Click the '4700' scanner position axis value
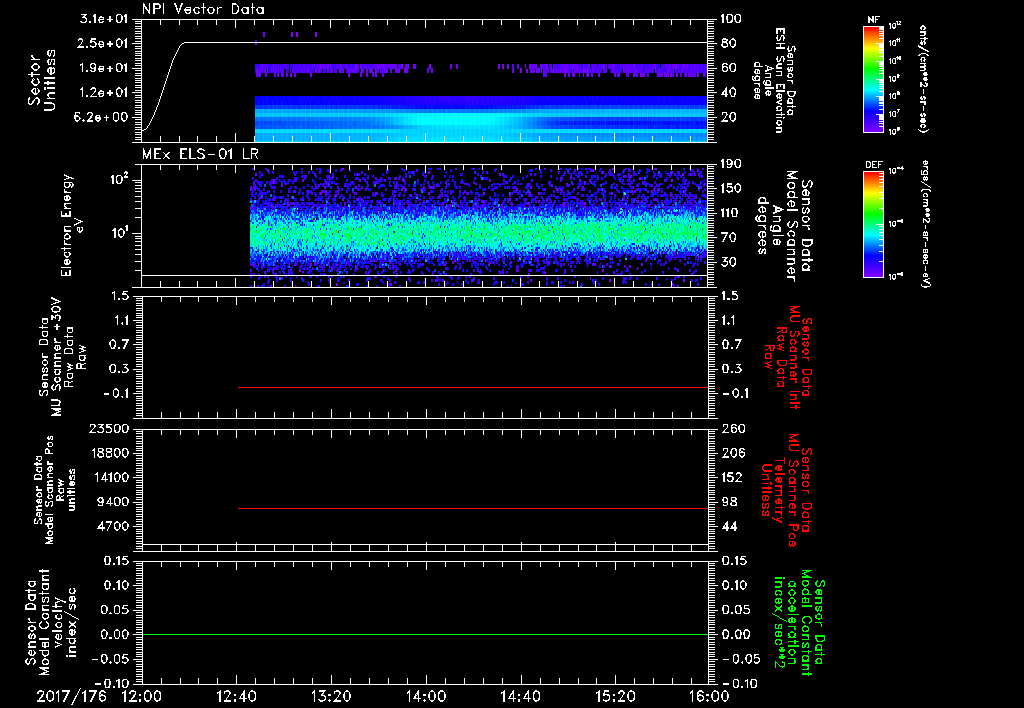Screen dimensions: 1024x708 click(112, 526)
